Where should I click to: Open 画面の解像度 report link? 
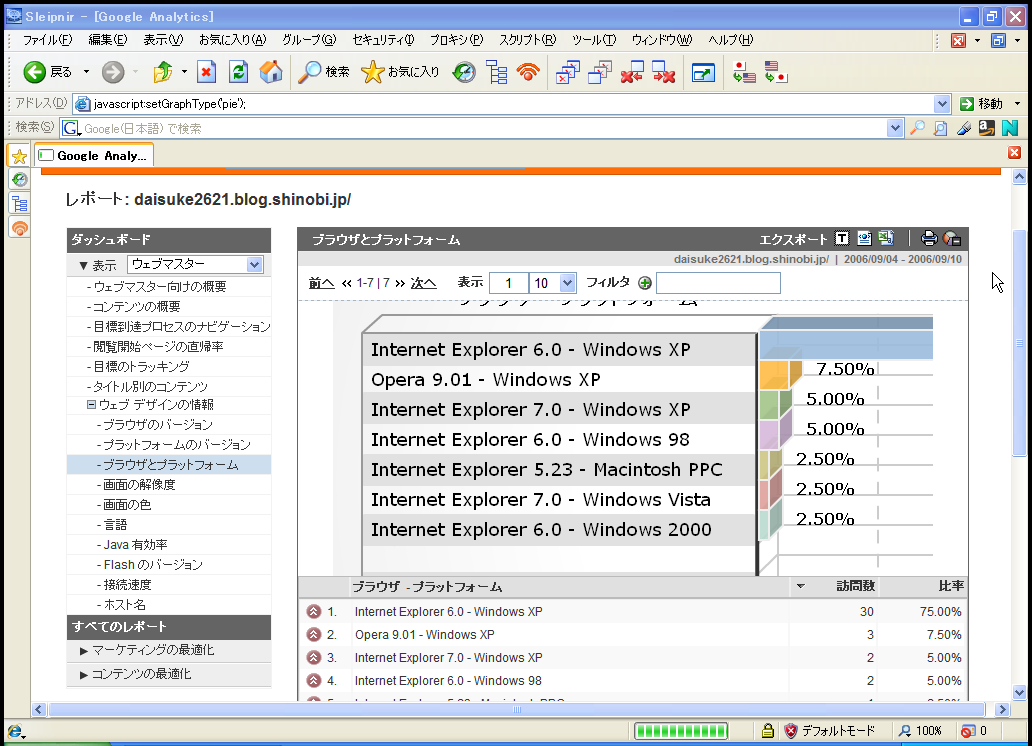[139, 485]
